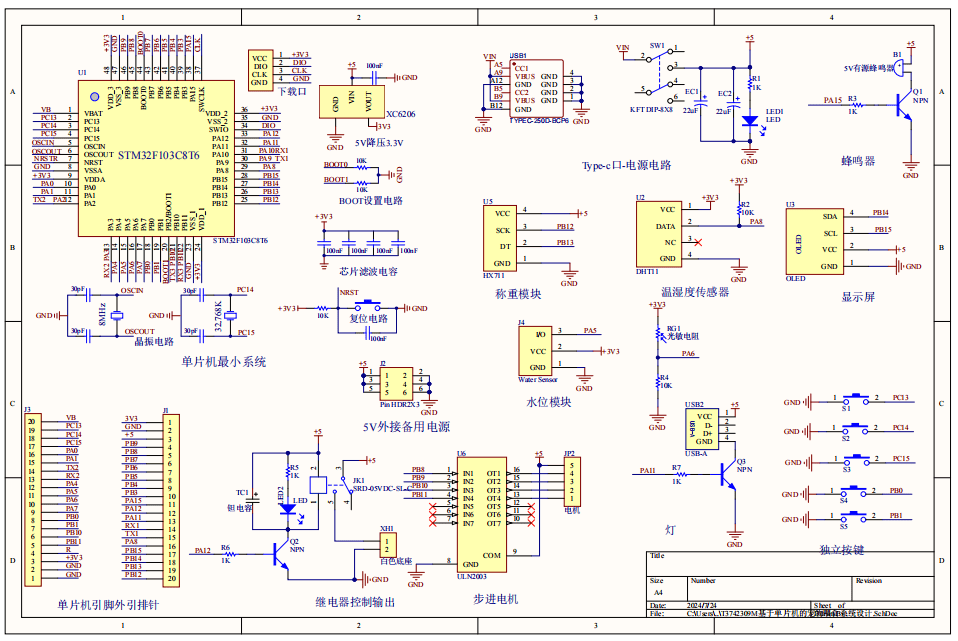Select the LED1 diode symbol

coord(749,120)
